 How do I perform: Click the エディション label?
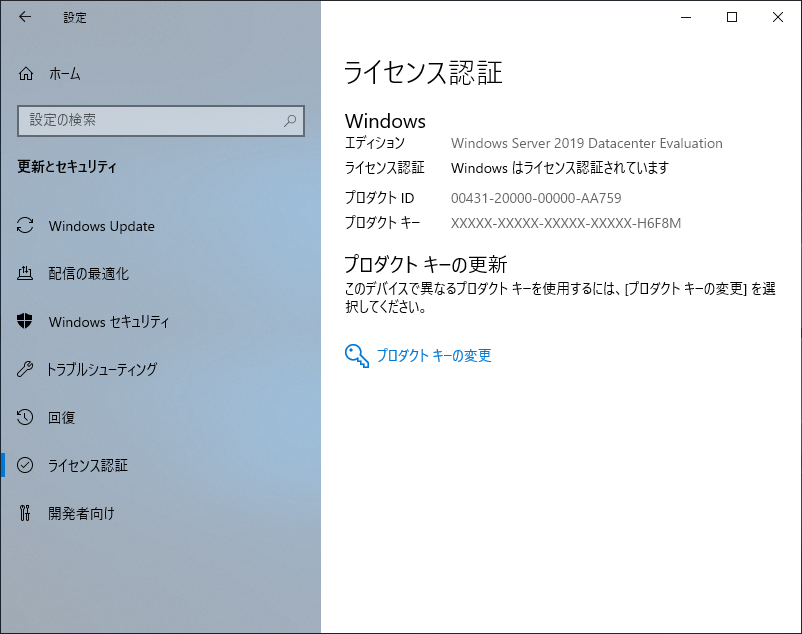point(374,143)
